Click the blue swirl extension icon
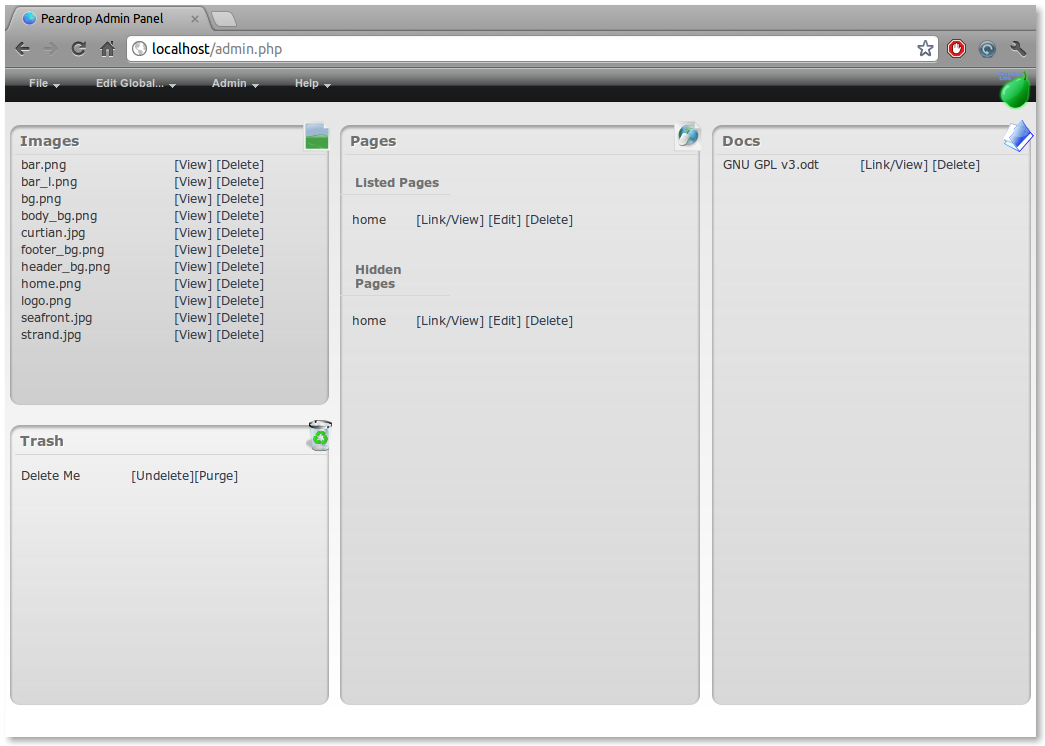This screenshot has width=1045, height=746. 987,49
